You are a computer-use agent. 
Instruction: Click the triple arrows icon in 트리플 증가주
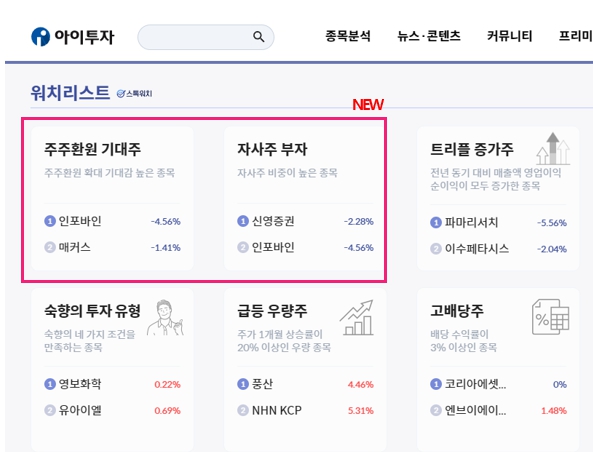[x=553, y=149]
